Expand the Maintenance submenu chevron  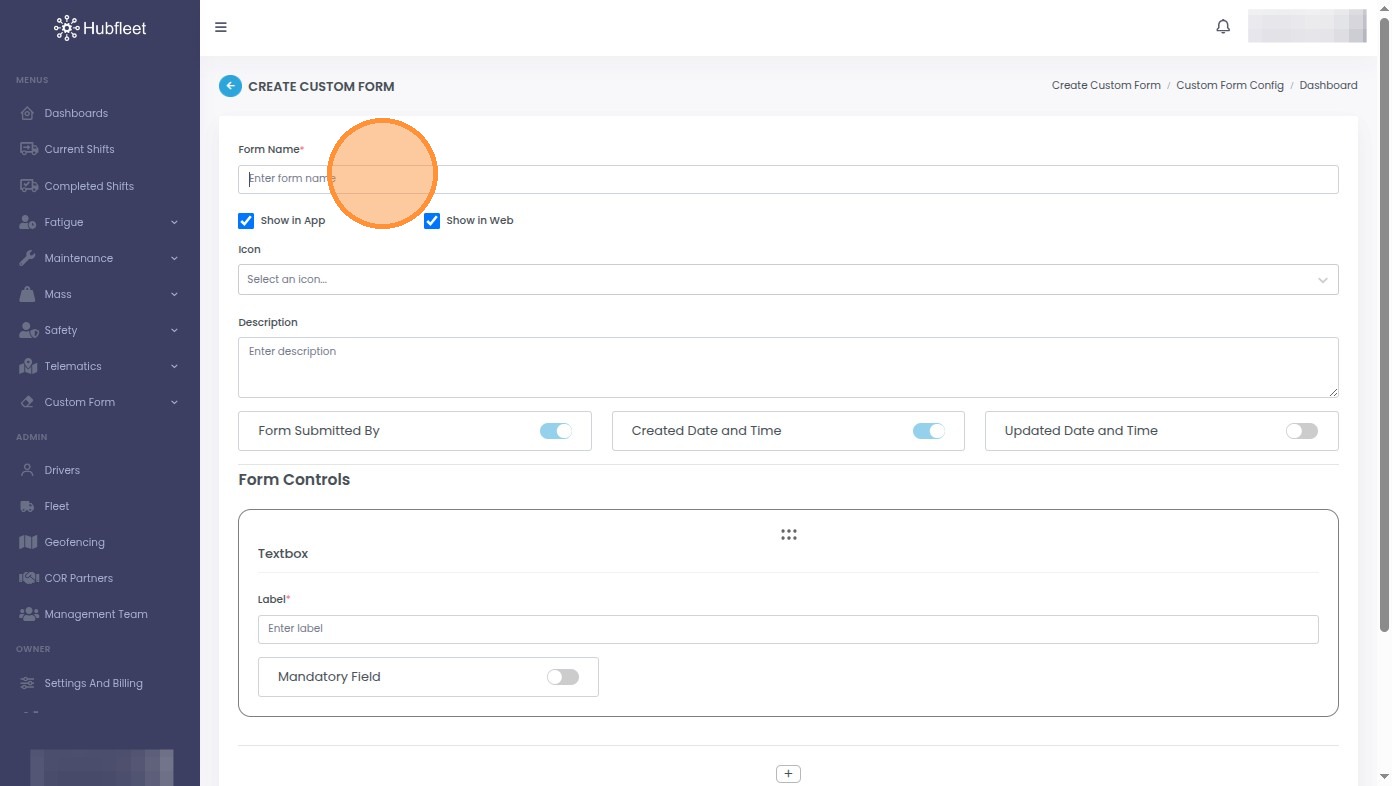point(174,258)
